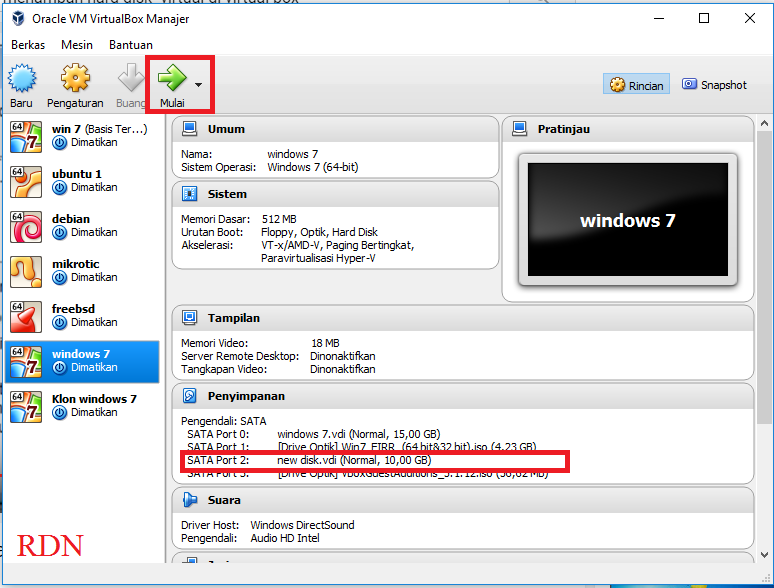Start the VM with Mulai arrow
774x588 pixels.
[x=172, y=78]
